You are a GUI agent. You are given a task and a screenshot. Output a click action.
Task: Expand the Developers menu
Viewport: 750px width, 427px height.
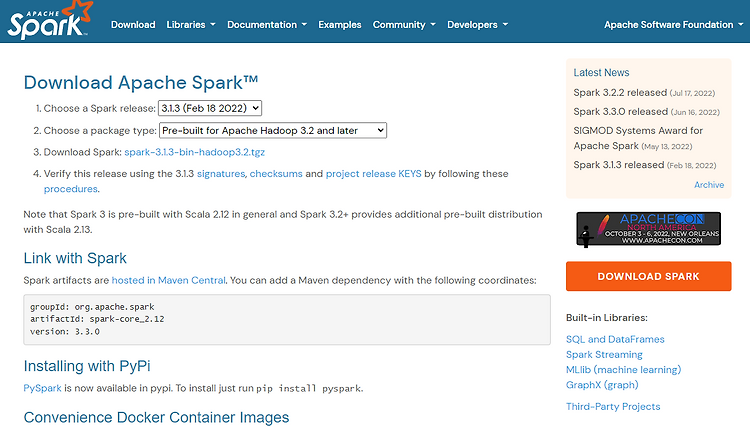pos(477,25)
